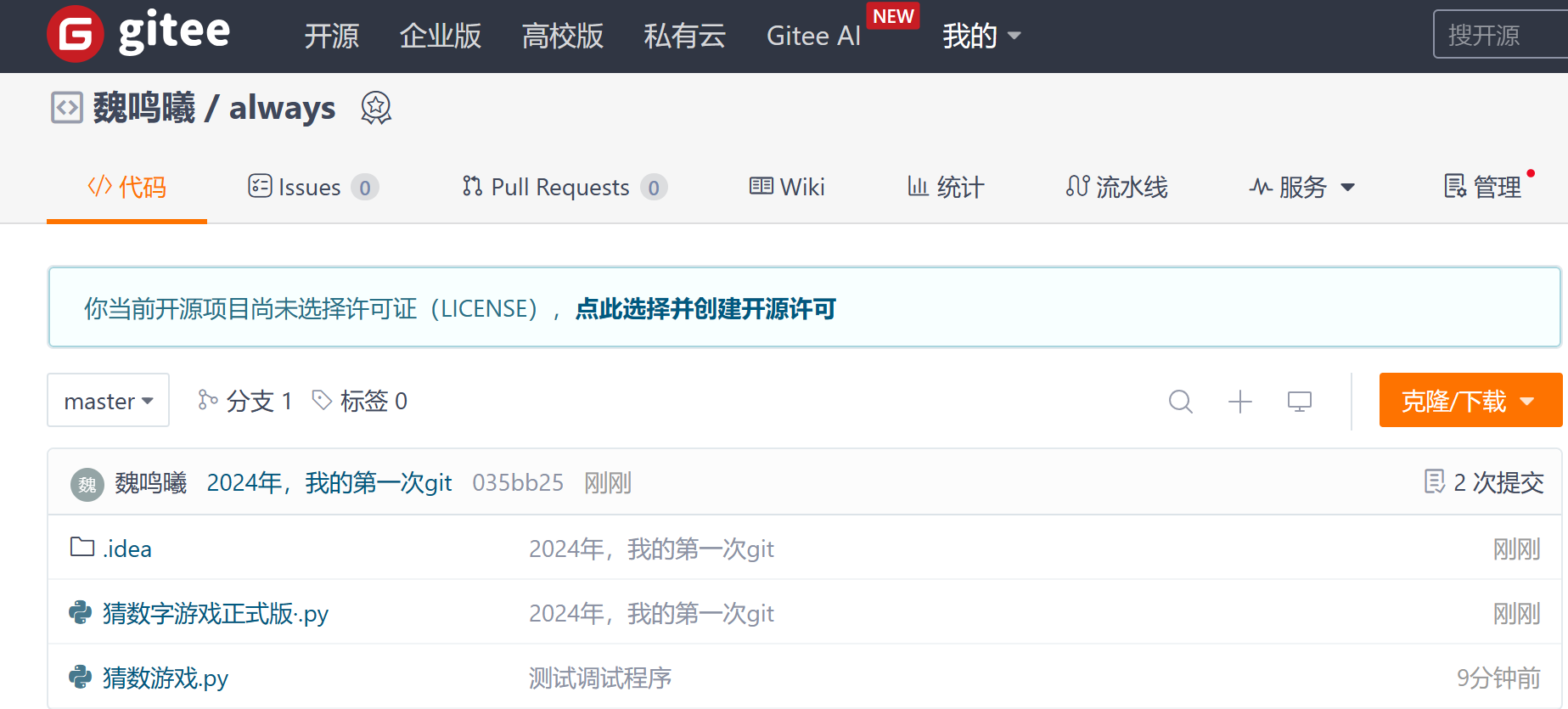Click the repository code icon beside 魏鸣曦
Image resolution: width=1568 pixels, height=709 pixels.
[x=67, y=108]
